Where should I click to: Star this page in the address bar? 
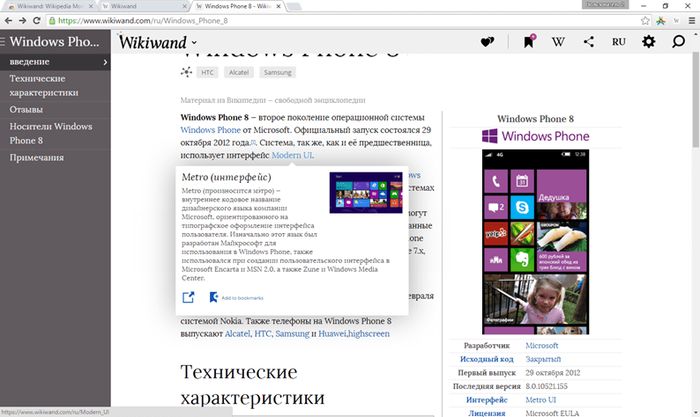(x=646, y=19)
